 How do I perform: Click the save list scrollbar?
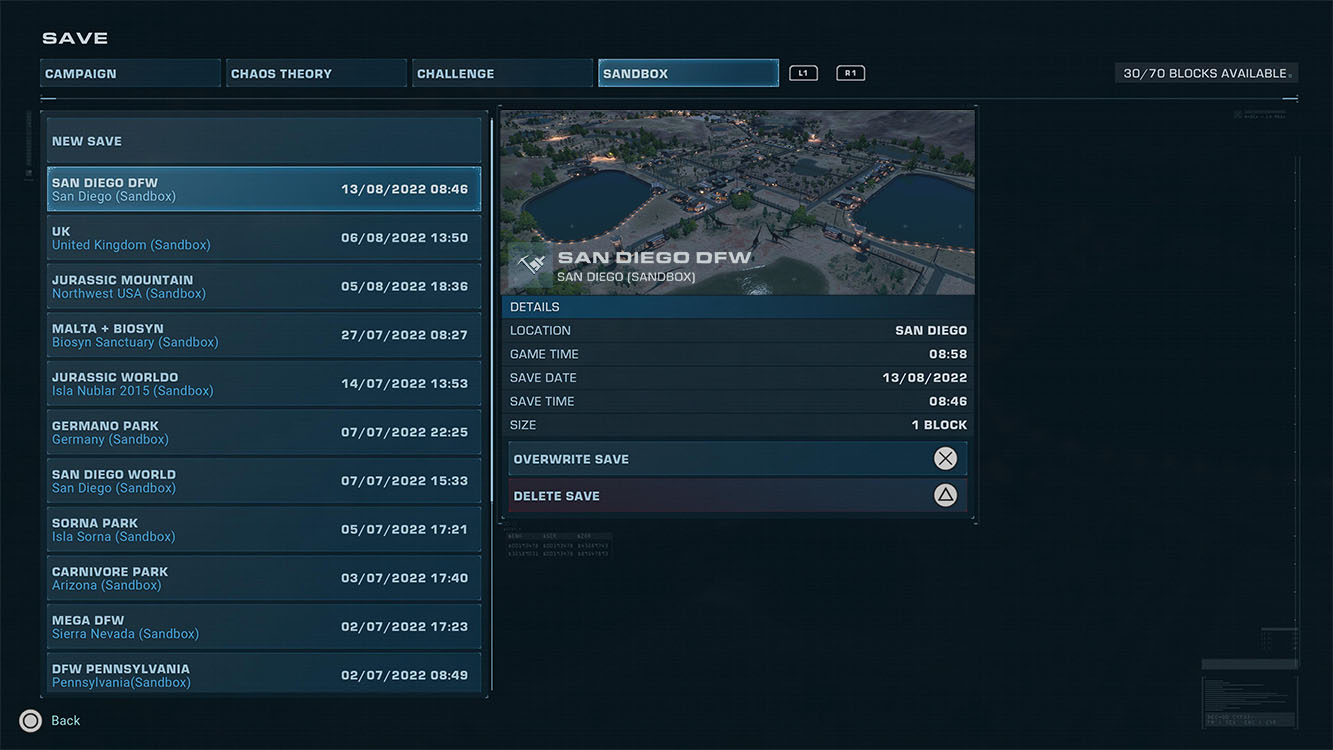click(x=491, y=310)
